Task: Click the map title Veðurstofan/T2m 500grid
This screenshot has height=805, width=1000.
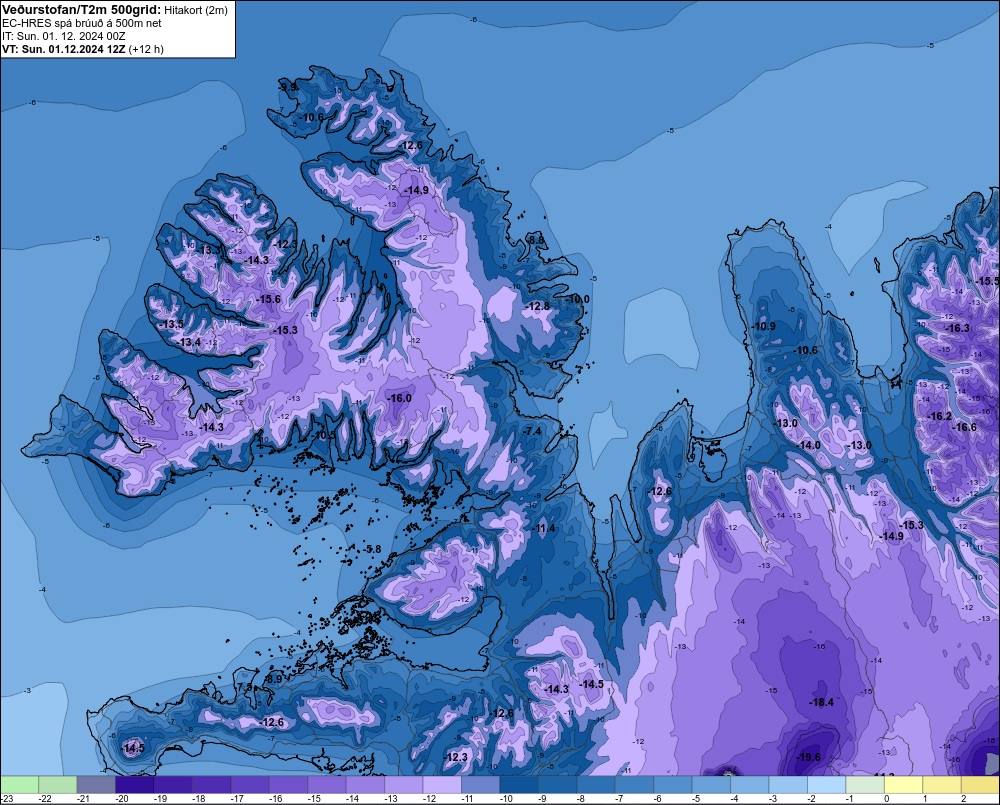Action: (81, 10)
